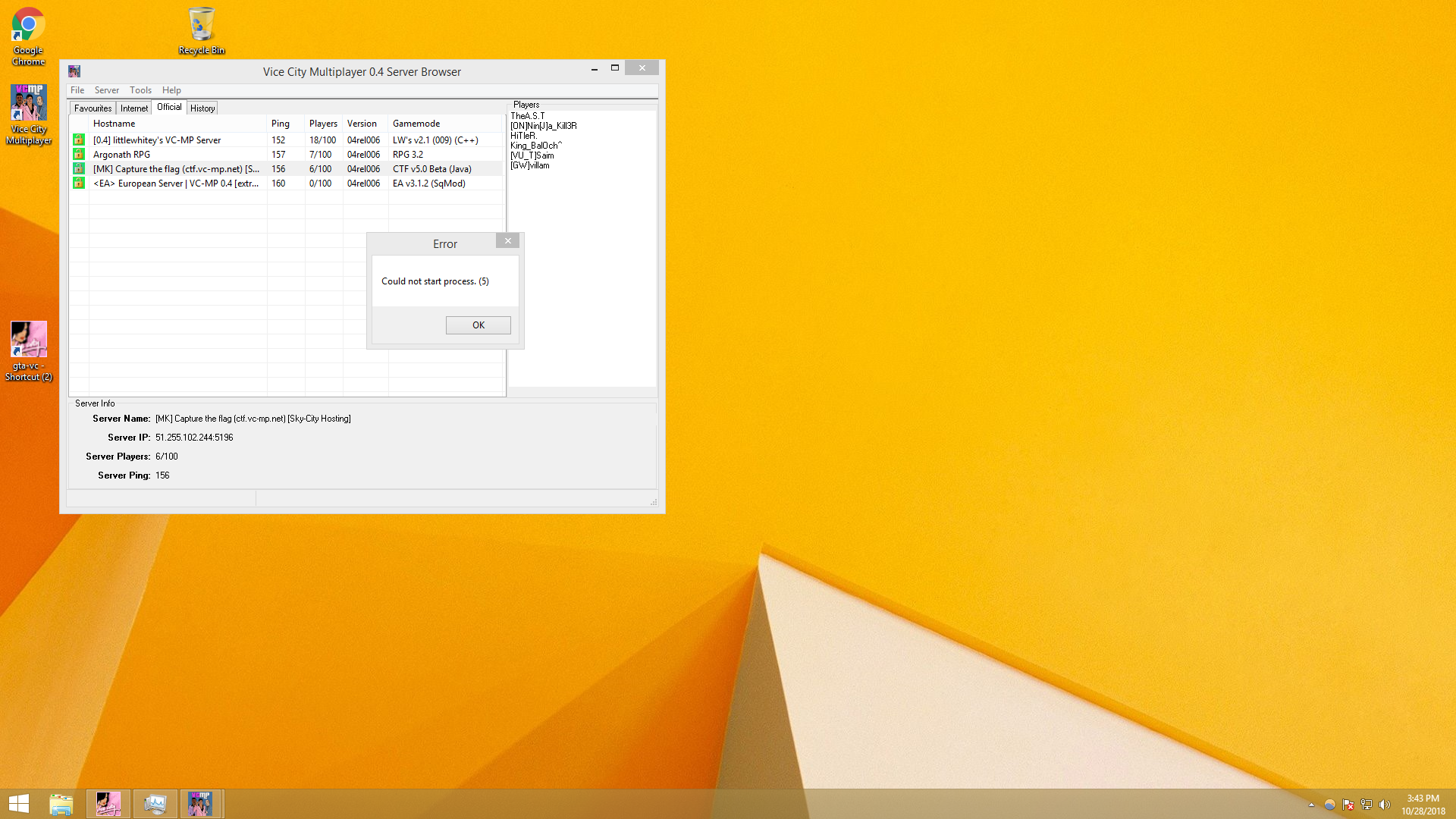Click player [GW]villam in Players list

coord(530,165)
